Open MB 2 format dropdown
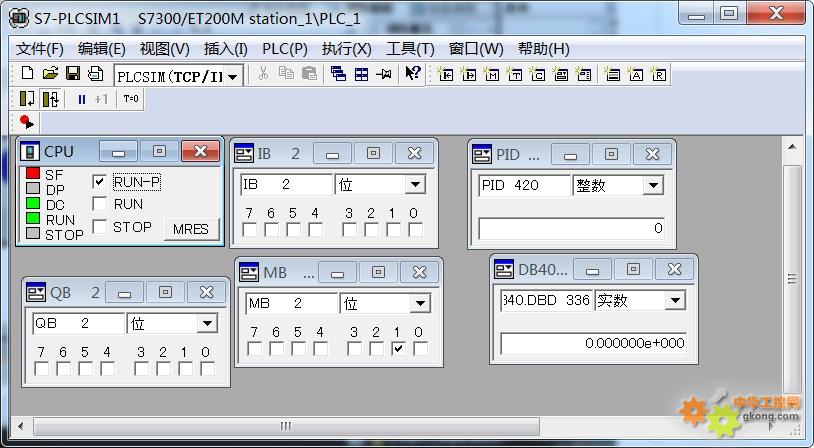 [420, 303]
